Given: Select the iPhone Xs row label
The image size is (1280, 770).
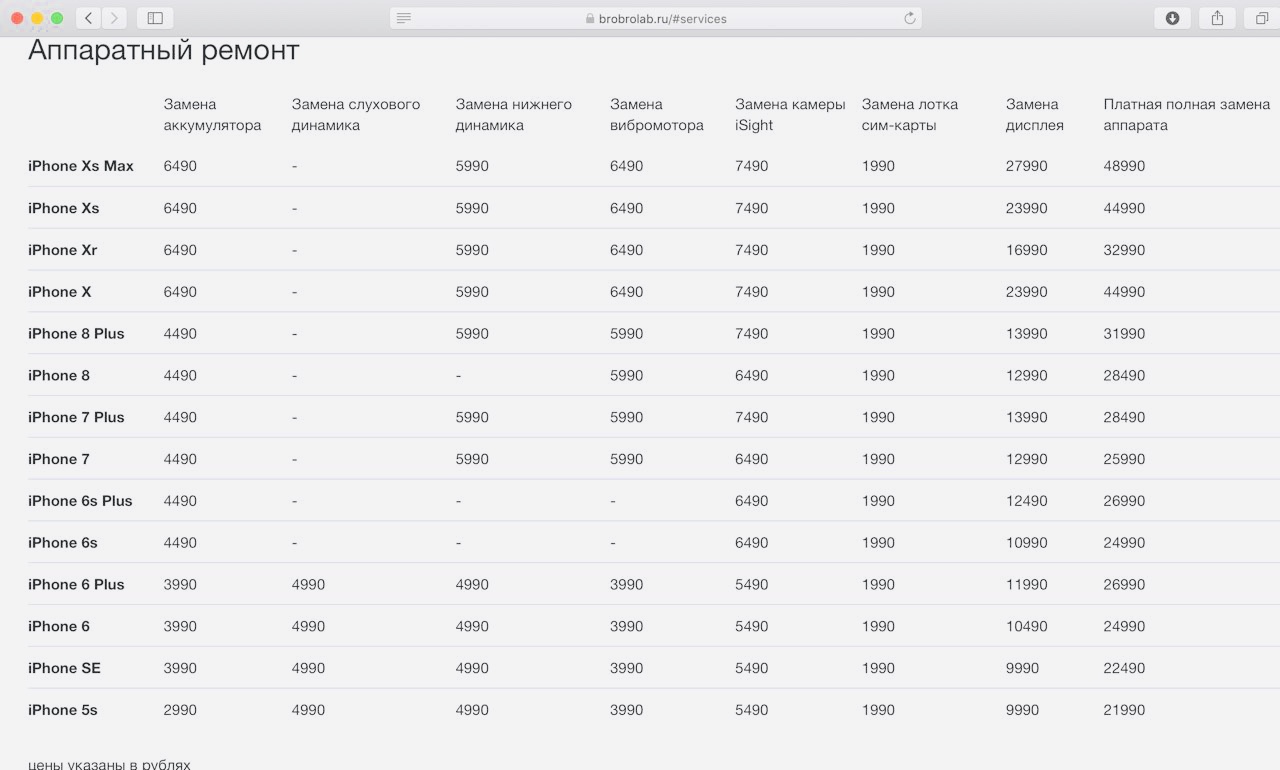Looking at the screenshot, I should tap(64, 208).
